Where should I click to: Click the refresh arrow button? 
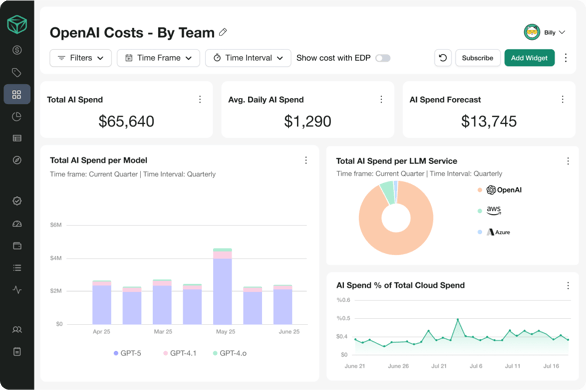tap(443, 58)
